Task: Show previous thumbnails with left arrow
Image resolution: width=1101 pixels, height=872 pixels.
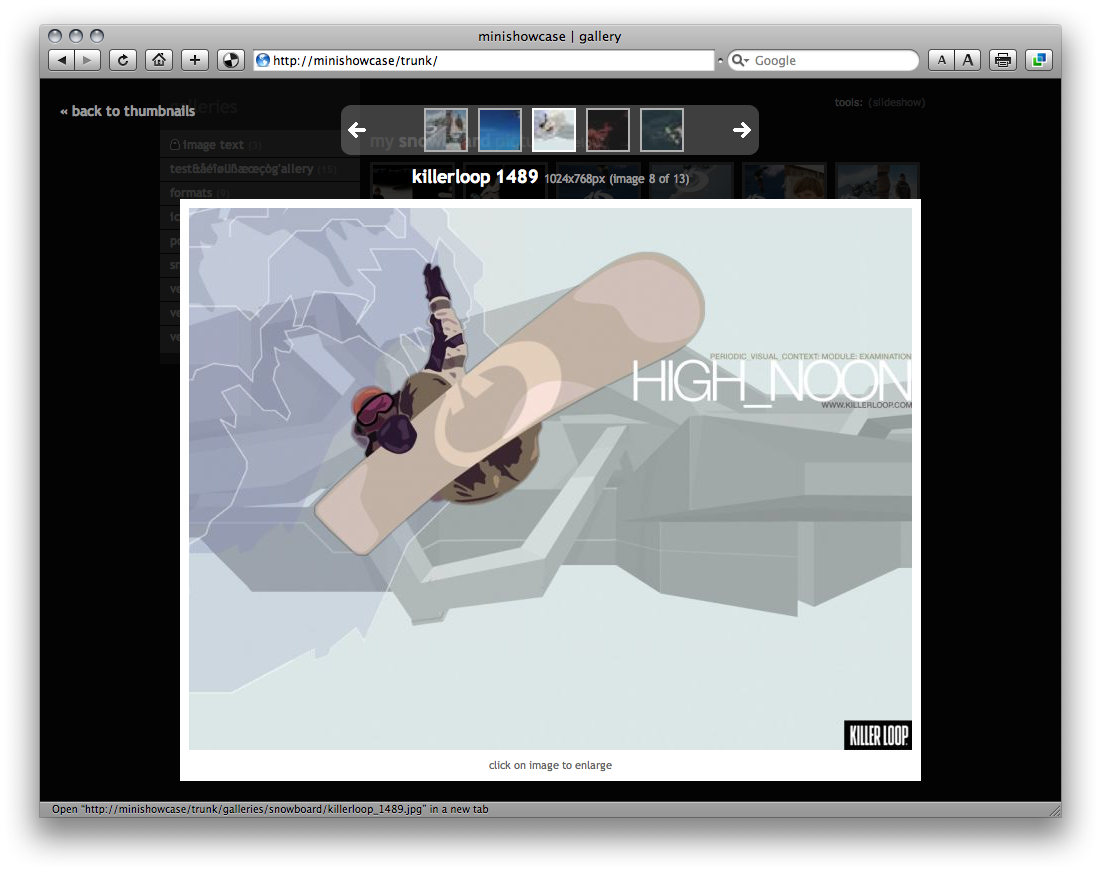Action: (x=357, y=130)
